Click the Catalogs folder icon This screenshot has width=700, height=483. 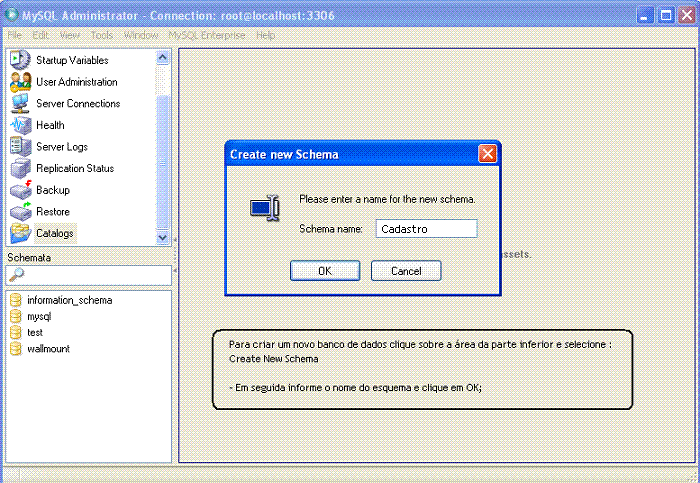(21, 233)
